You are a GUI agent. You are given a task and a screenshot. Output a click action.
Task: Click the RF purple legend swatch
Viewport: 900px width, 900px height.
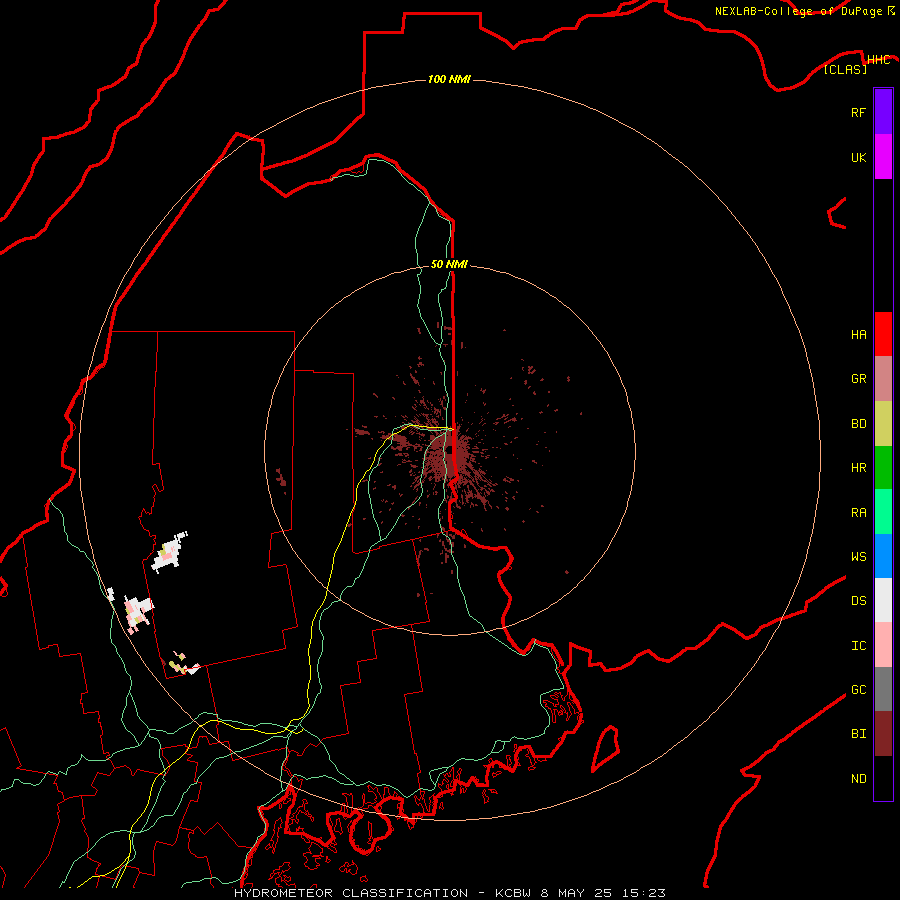coord(883,112)
